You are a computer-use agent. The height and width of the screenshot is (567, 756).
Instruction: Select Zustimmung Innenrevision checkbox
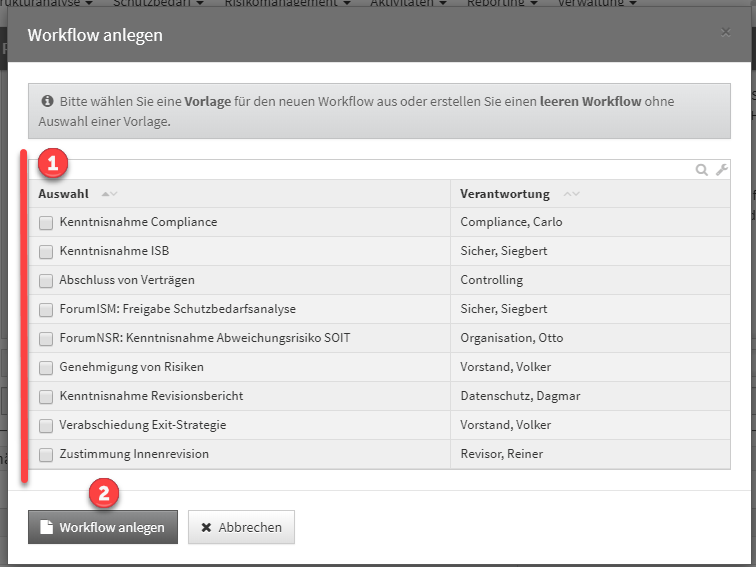coord(46,455)
